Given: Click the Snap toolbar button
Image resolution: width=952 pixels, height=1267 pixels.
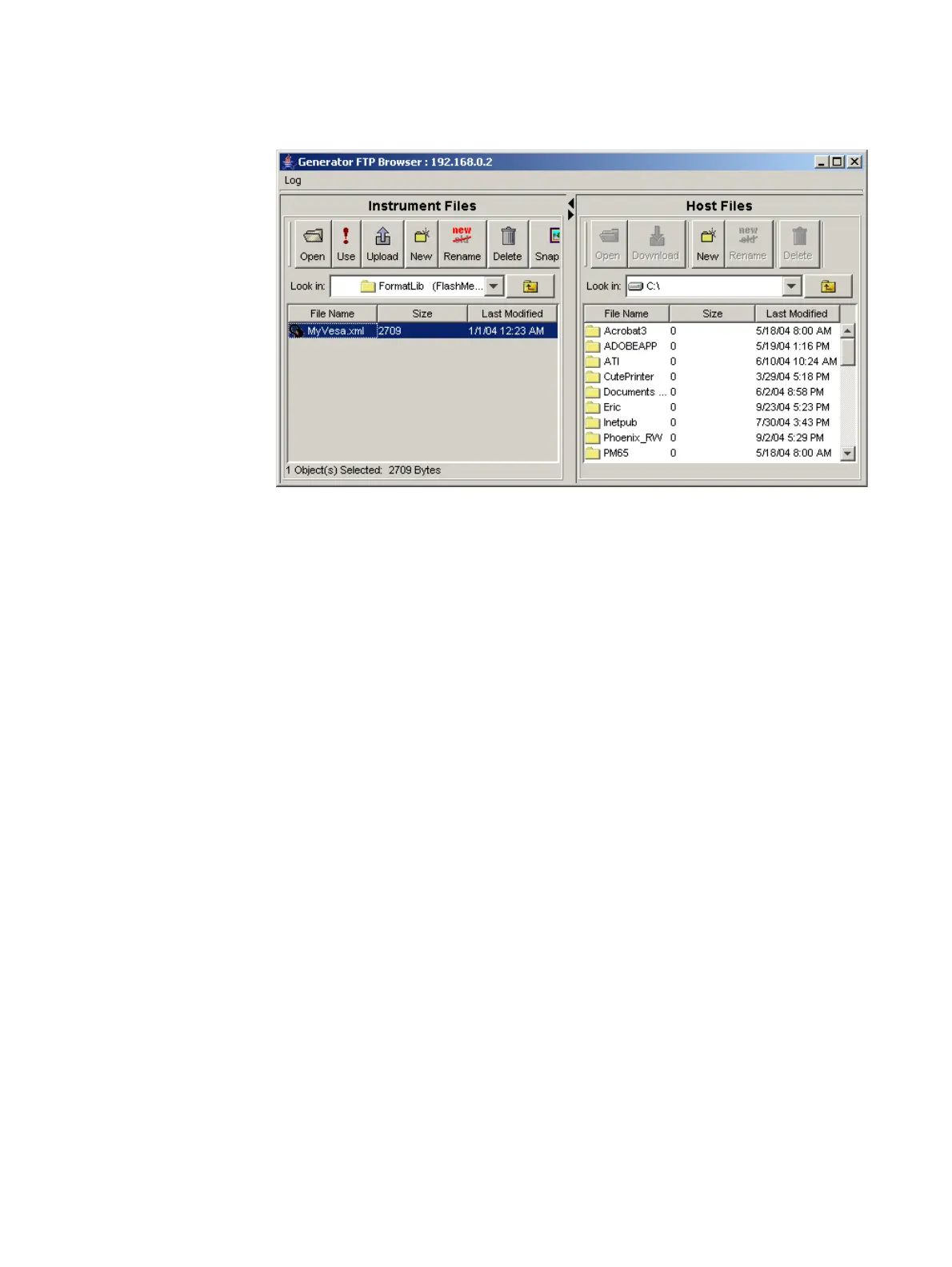Looking at the screenshot, I should pyautogui.click(x=546, y=244).
